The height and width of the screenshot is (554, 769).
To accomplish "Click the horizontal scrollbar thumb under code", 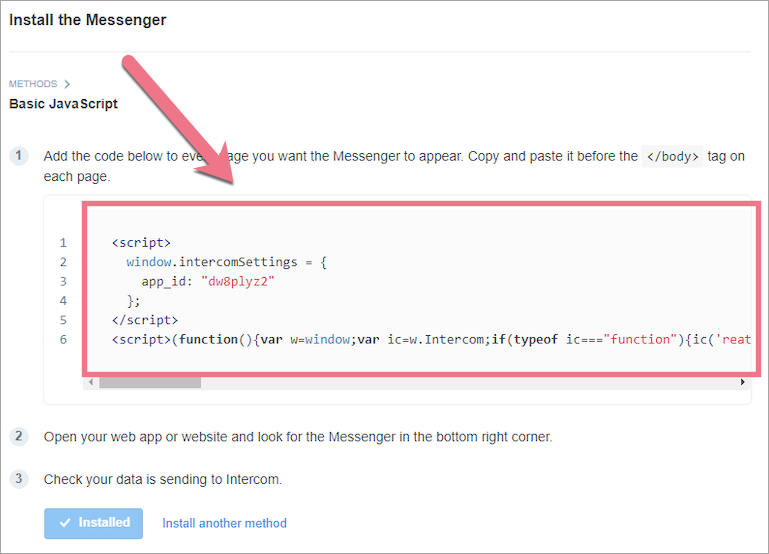I will pyautogui.click(x=149, y=382).
